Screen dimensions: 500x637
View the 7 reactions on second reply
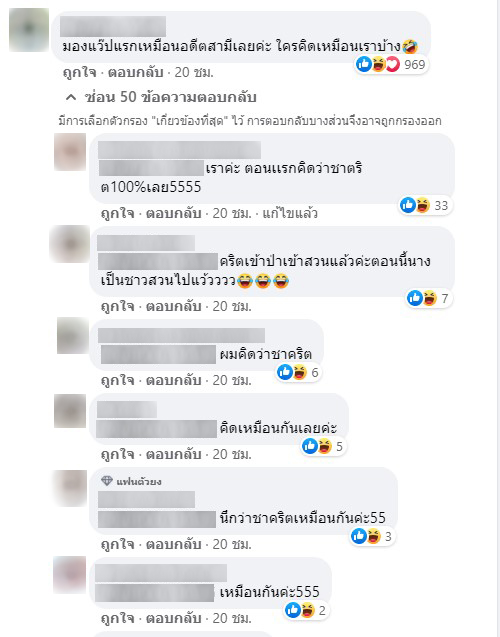click(x=429, y=298)
